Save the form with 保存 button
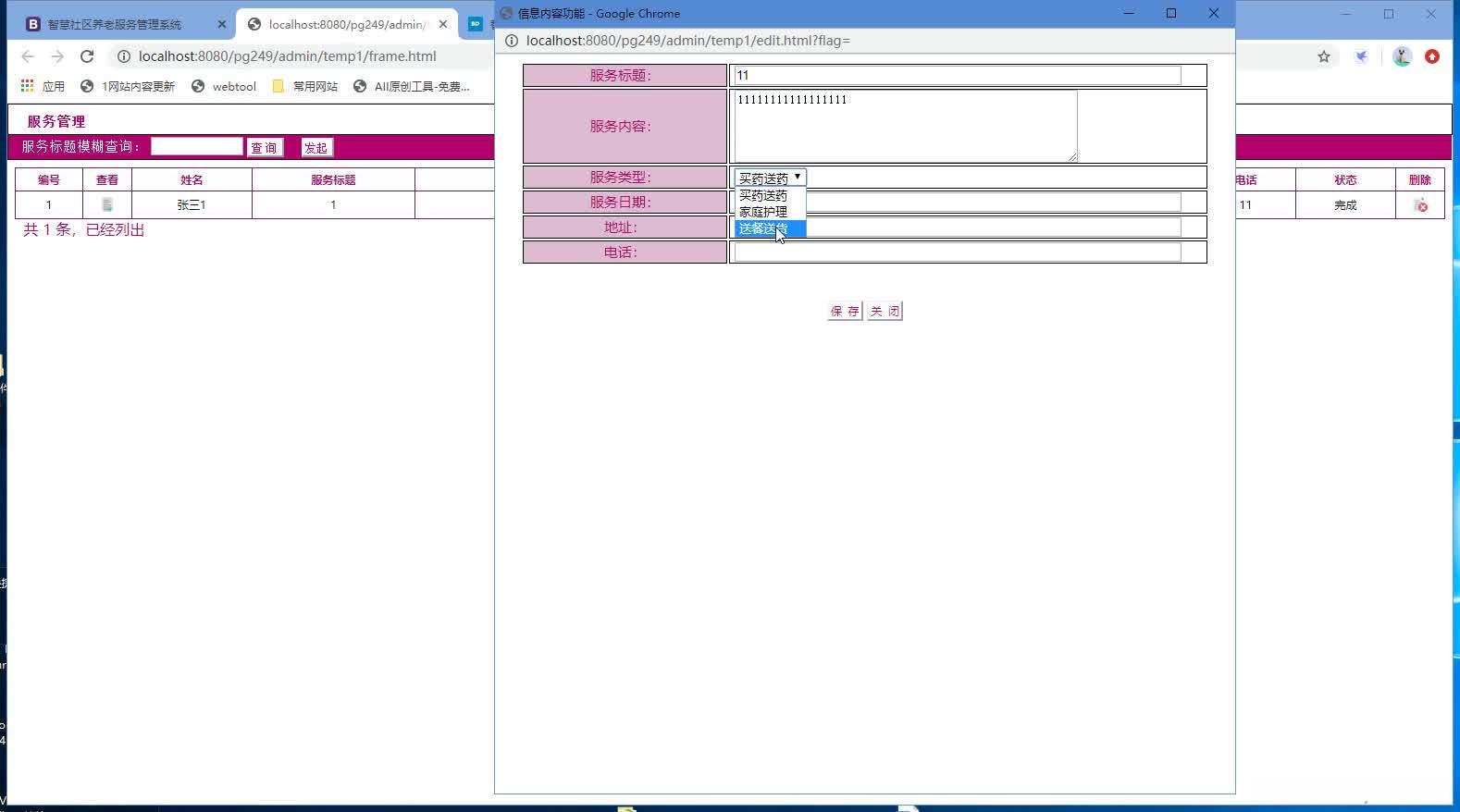 point(845,312)
